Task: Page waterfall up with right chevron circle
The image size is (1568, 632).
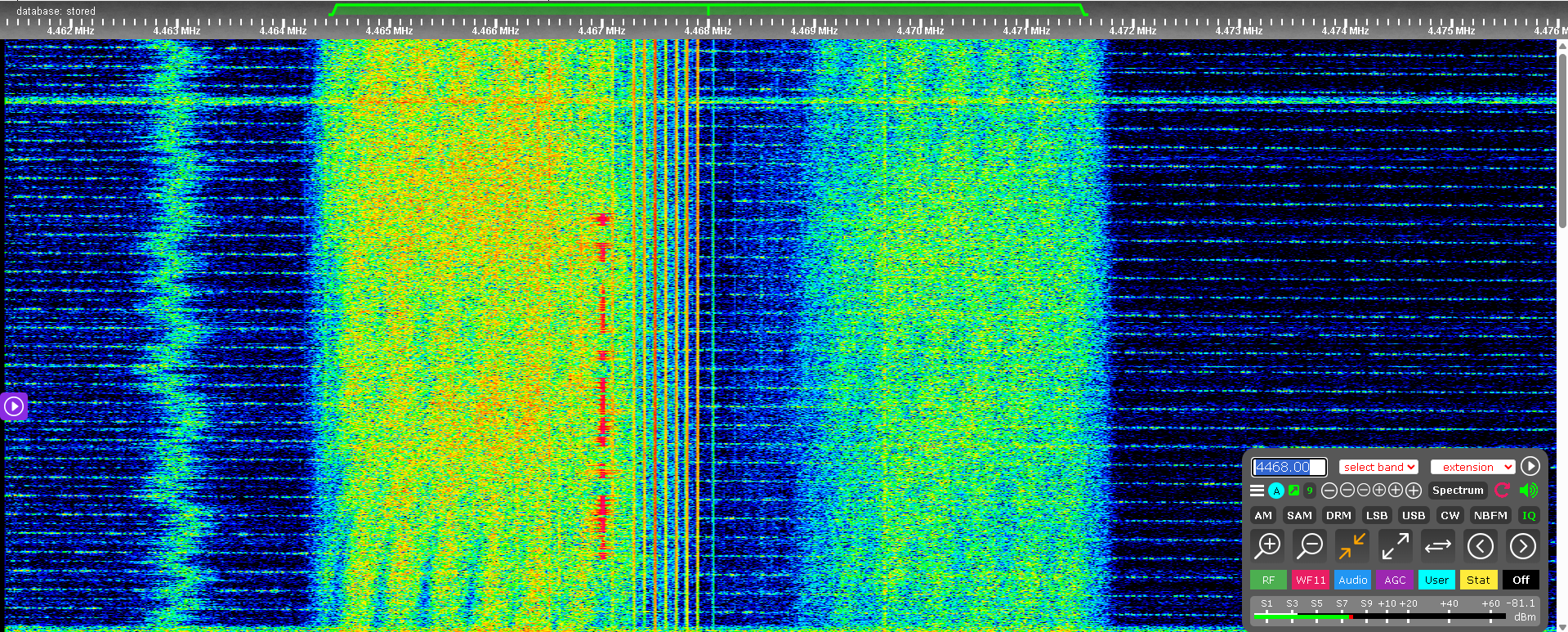Action: pyautogui.click(x=1522, y=545)
